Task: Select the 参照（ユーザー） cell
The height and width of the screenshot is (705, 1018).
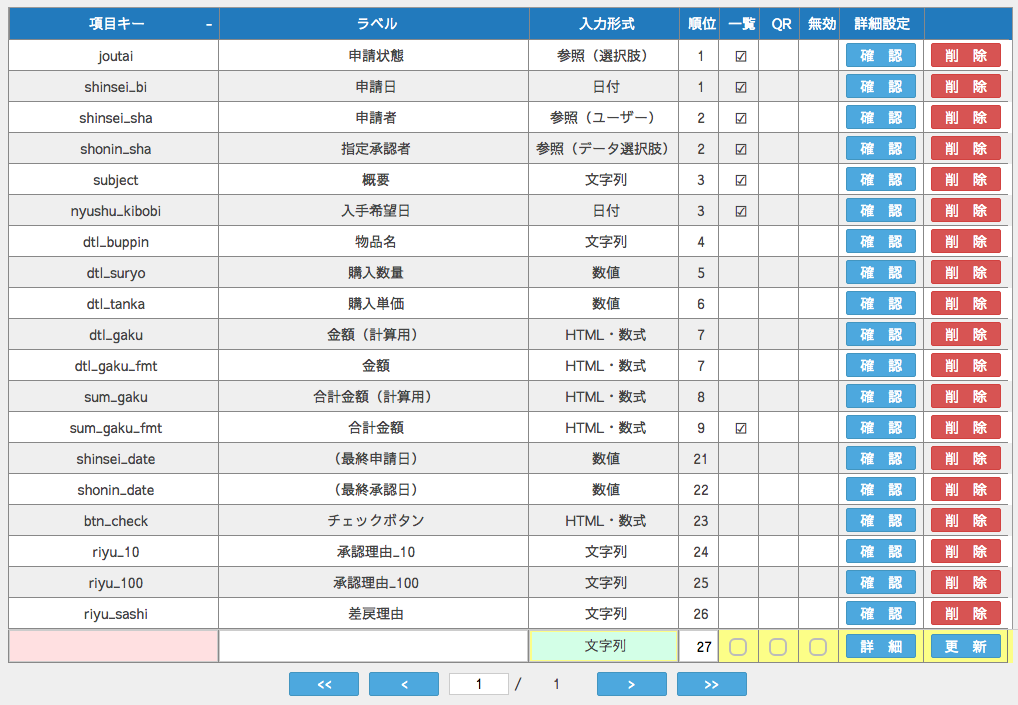Action: [x=604, y=118]
